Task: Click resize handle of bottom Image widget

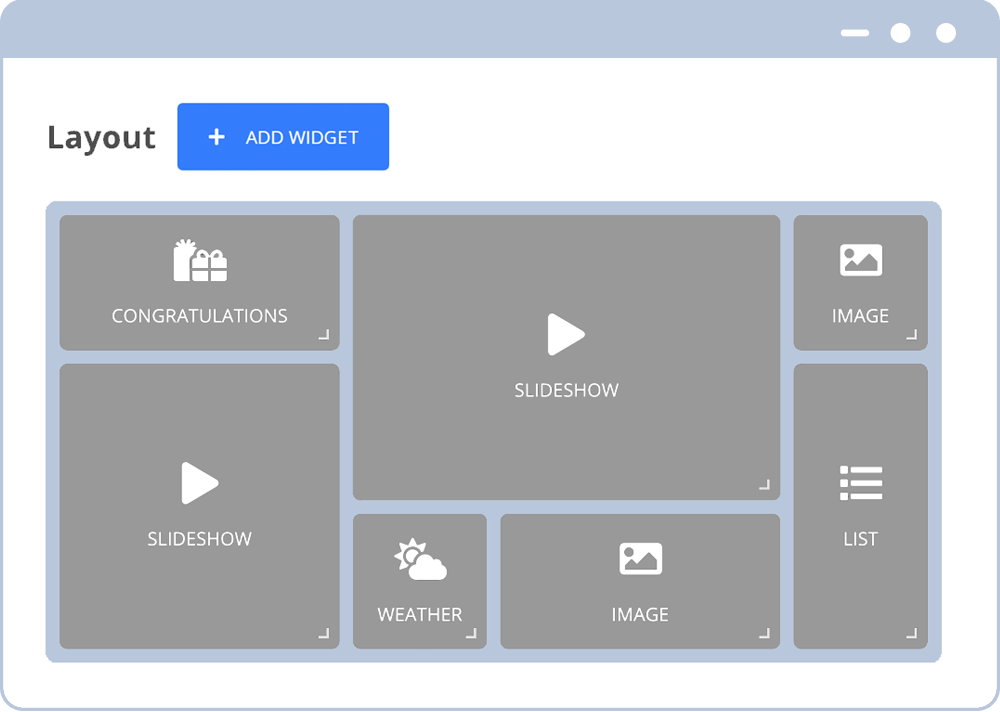Action: point(765,633)
